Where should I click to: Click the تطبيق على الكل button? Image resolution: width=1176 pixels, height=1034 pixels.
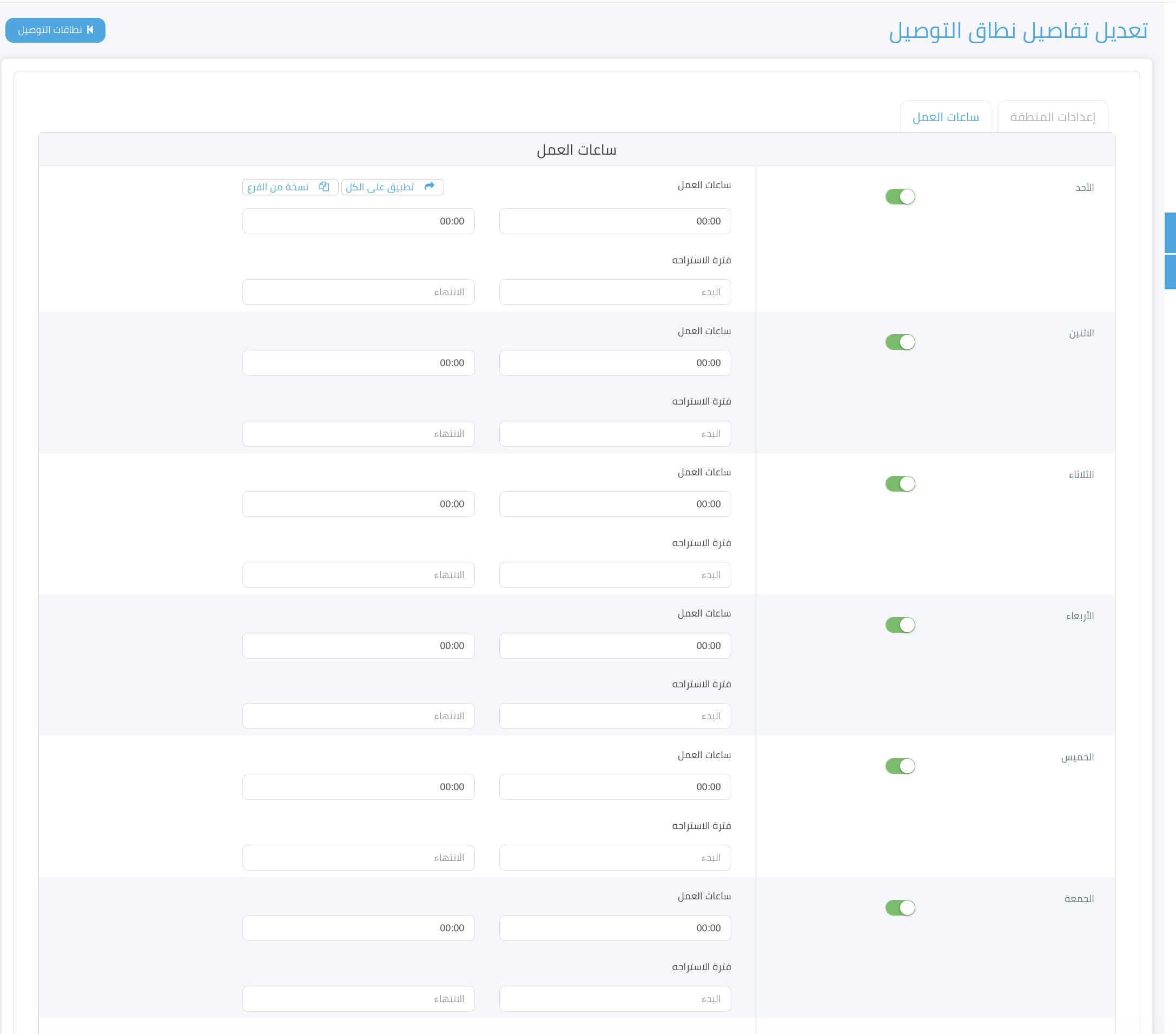(x=392, y=187)
